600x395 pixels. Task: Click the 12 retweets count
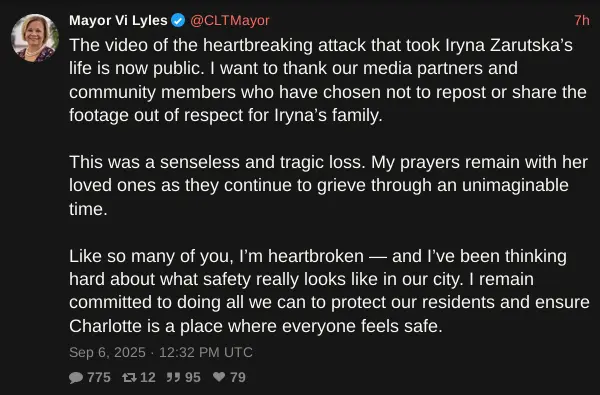click(x=148, y=377)
